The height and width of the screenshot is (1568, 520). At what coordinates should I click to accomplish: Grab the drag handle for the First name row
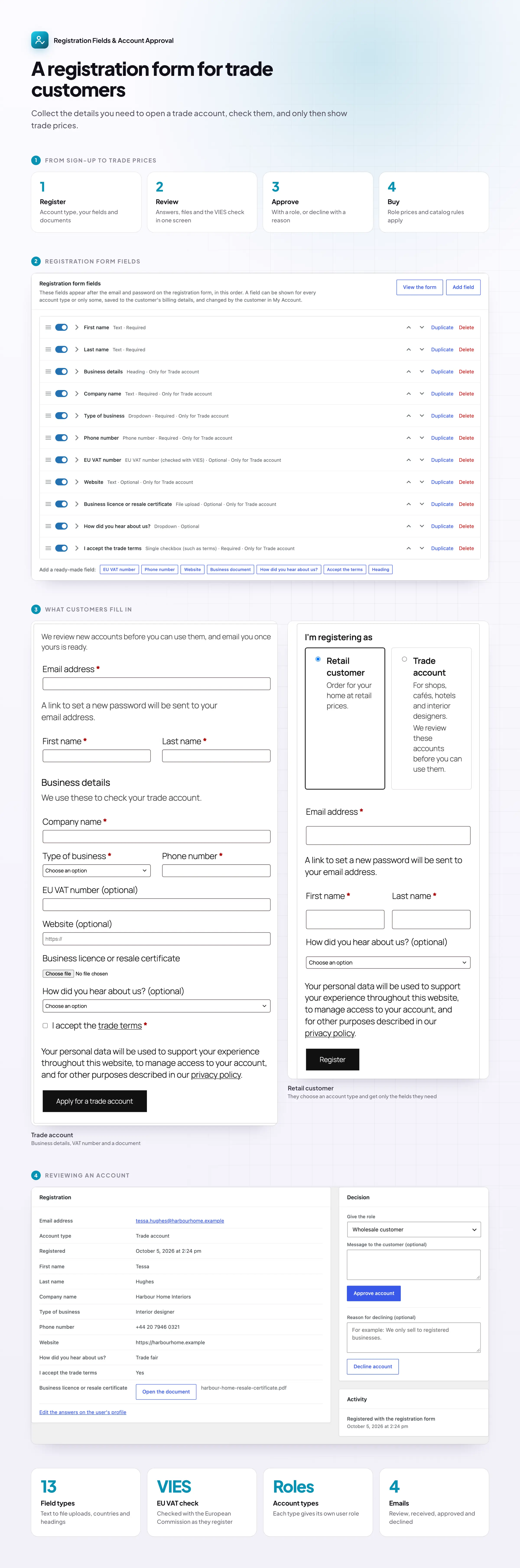click(x=48, y=327)
